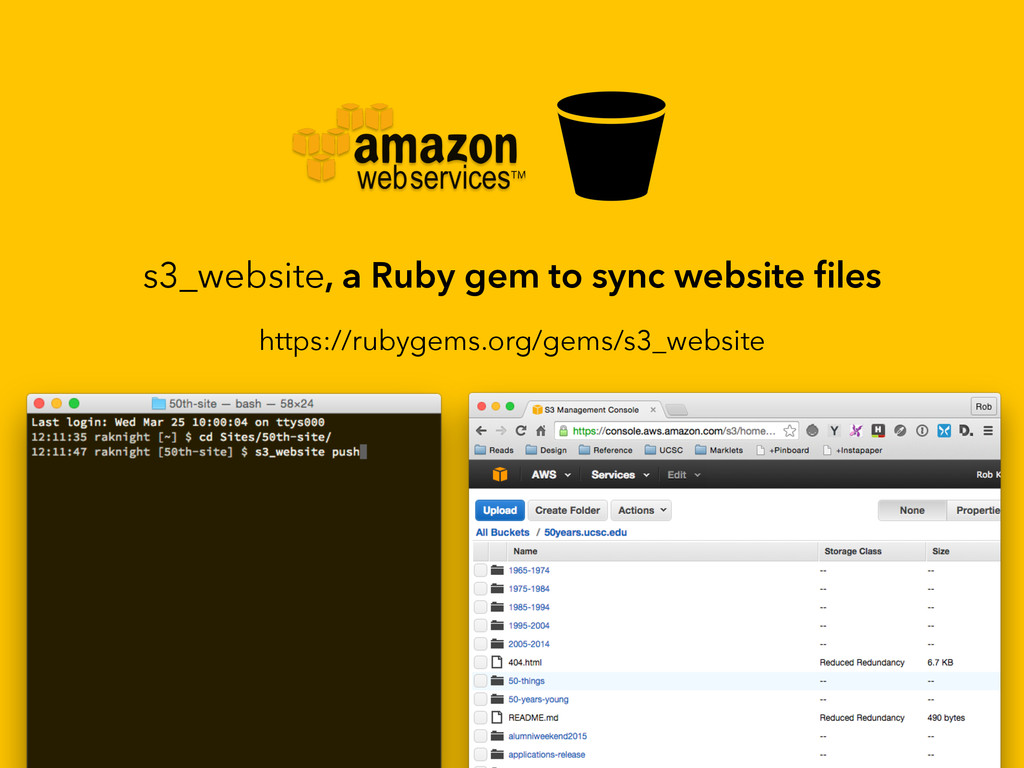Viewport: 1024px width, 768px height.
Task: Open the applications-release folder link
Action: (547, 754)
